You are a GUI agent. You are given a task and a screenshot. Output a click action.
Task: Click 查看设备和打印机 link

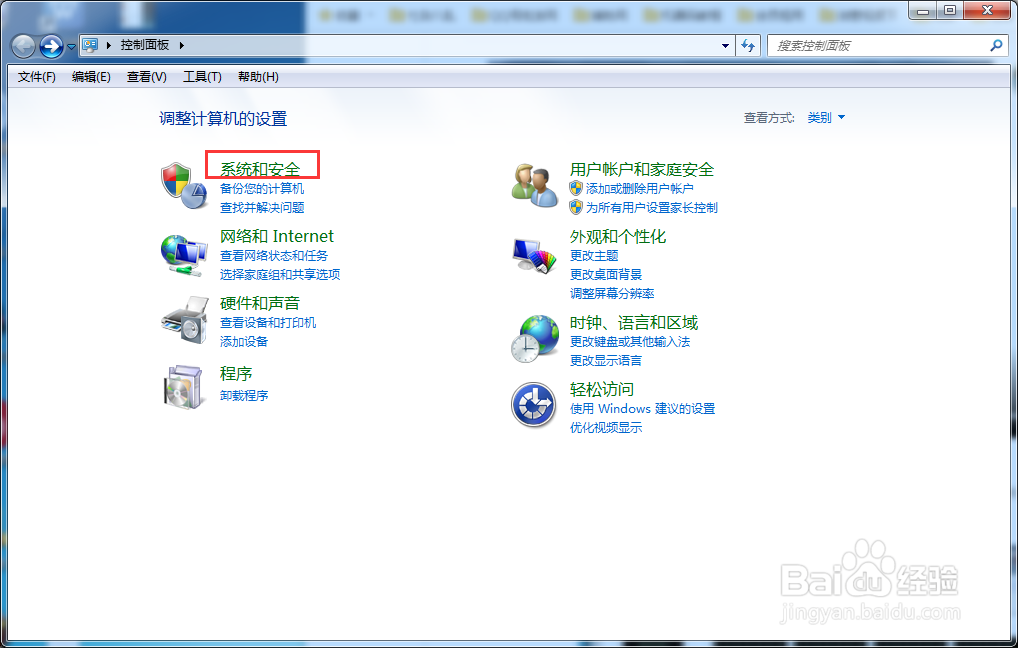[x=267, y=322]
